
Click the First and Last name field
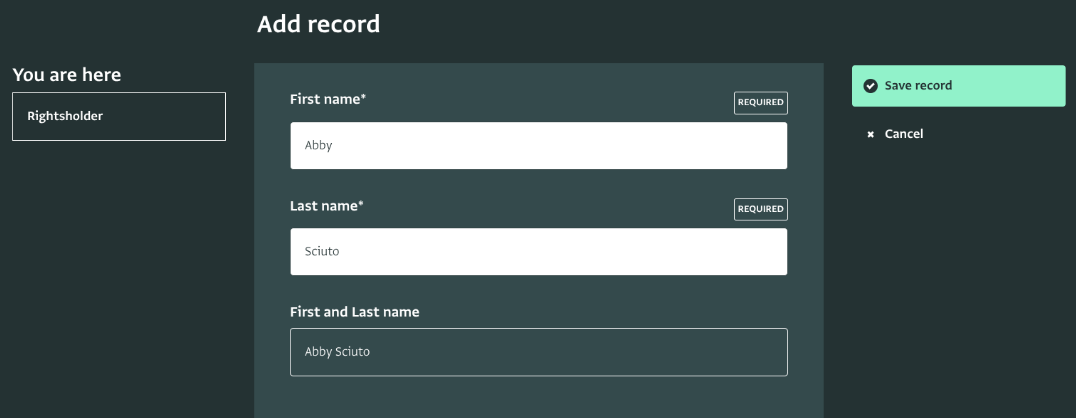click(538, 352)
